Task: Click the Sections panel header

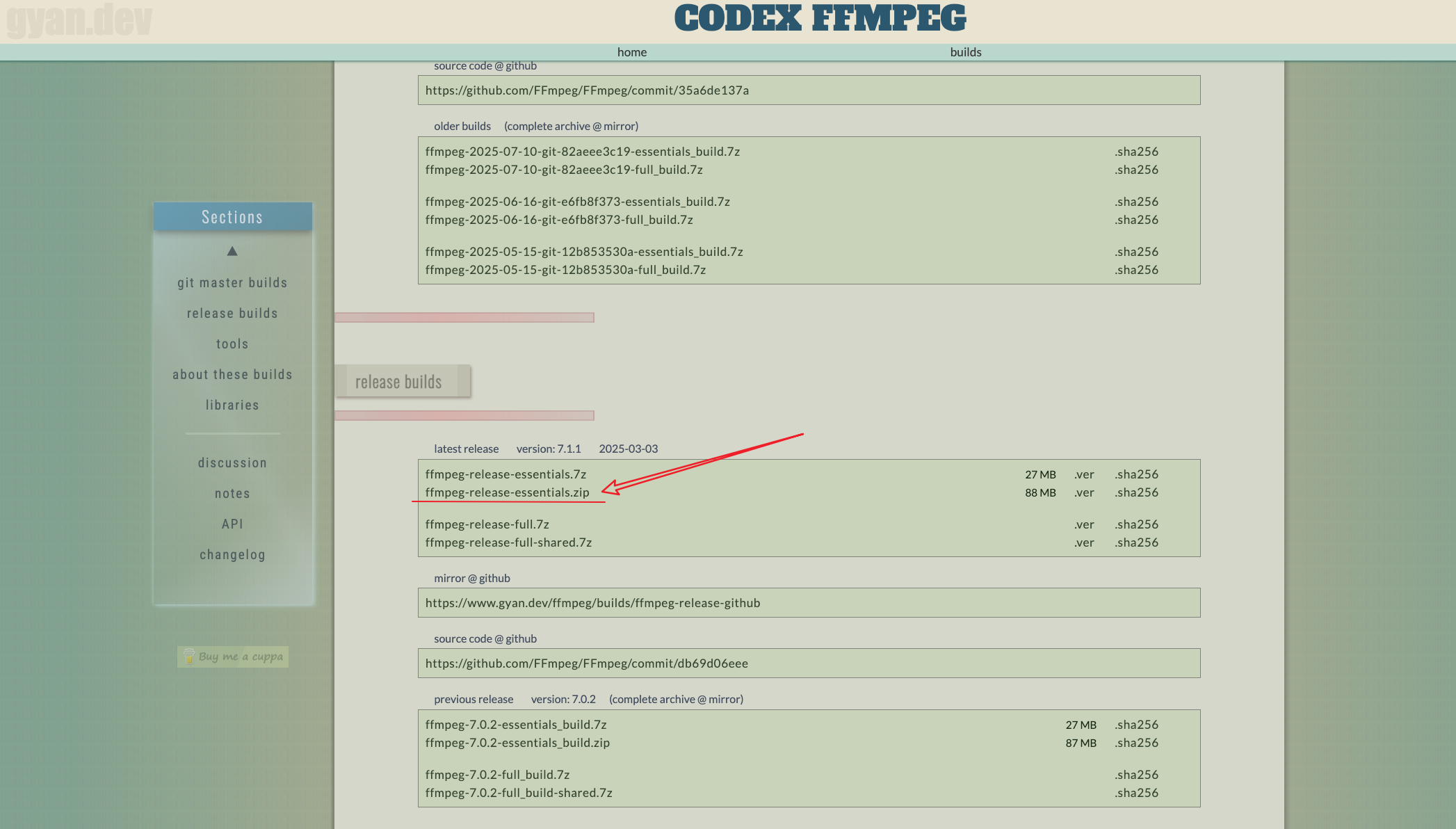Action: point(232,217)
